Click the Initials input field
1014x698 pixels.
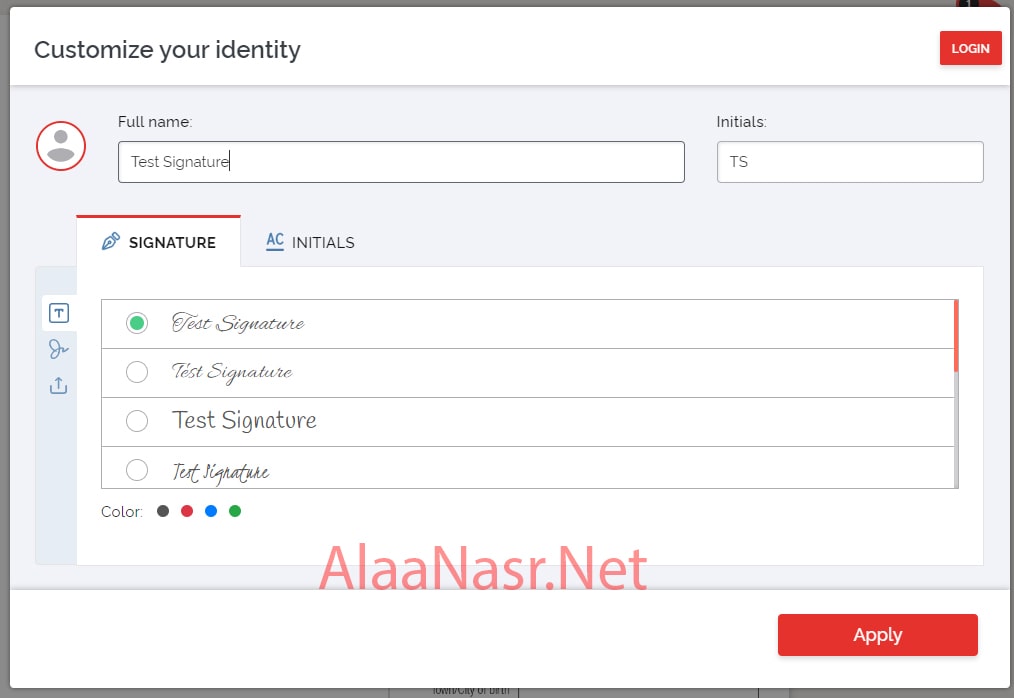[849, 162]
